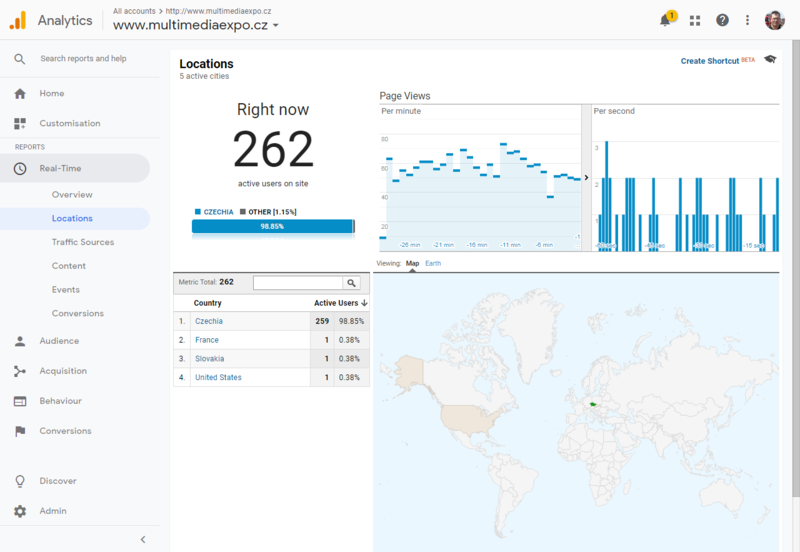Open the Acquisition section label

pos(63,371)
